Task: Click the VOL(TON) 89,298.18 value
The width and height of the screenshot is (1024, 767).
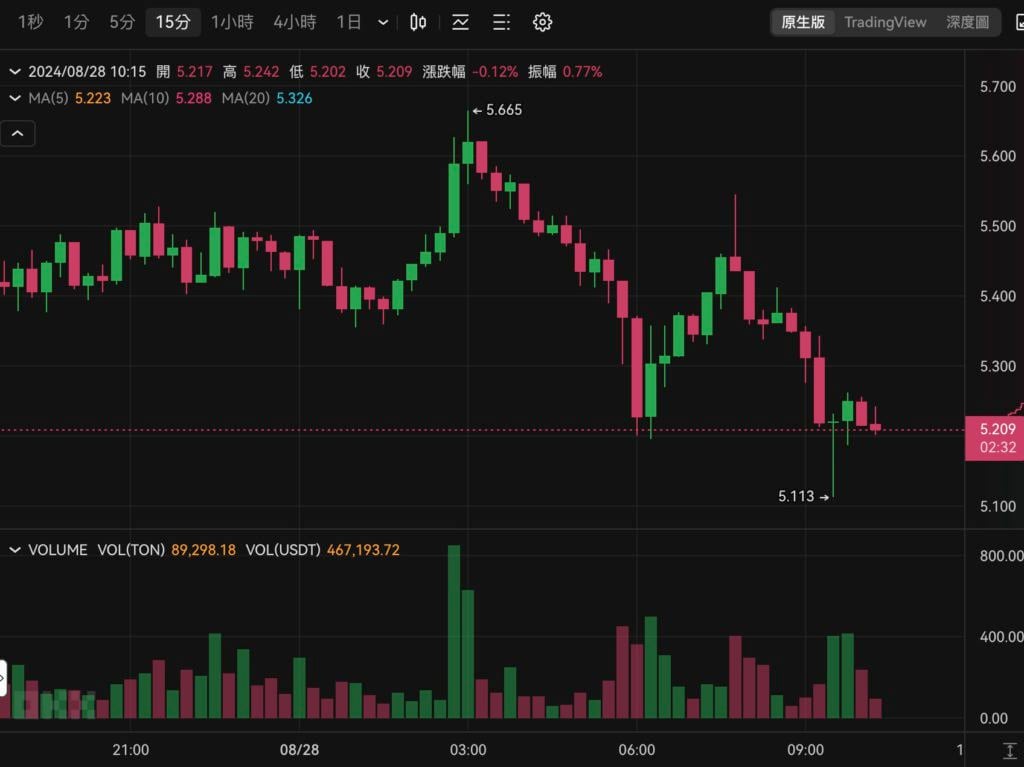Action: (x=203, y=550)
